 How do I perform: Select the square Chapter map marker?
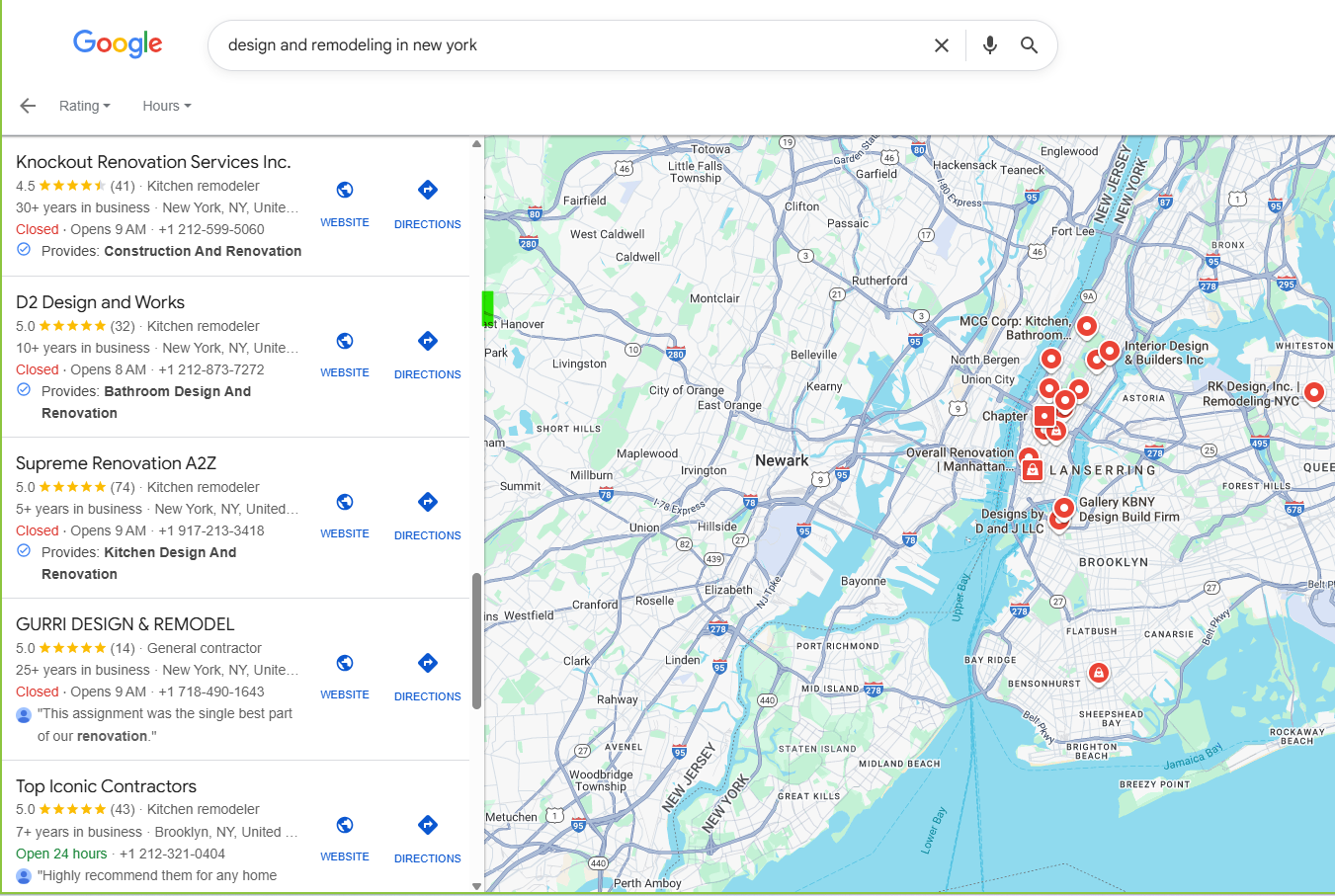pos(1044,416)
